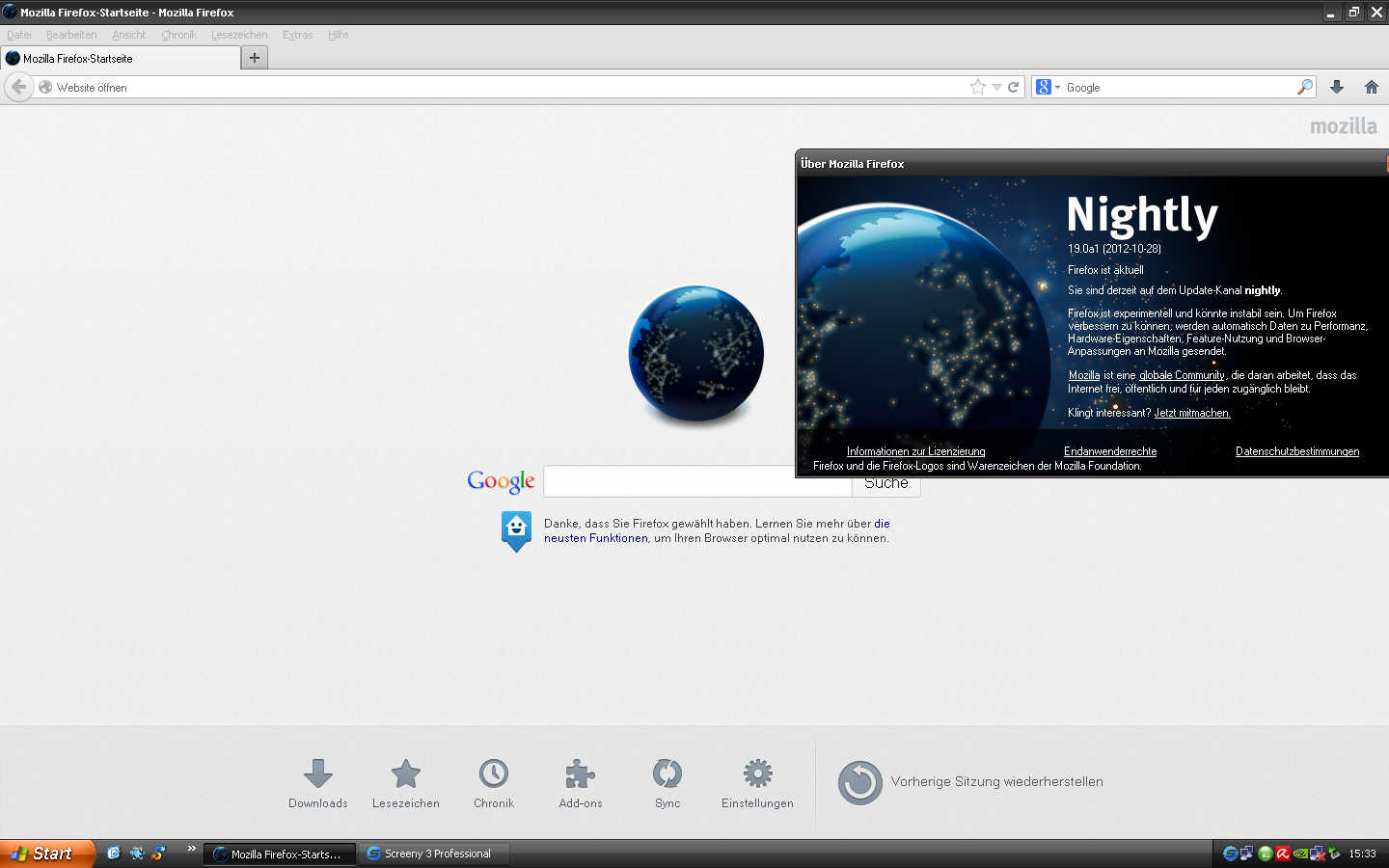Open the Endanwenderrechte link
The width and height of the screenshot is (1389, 868).
coord(1110,451)
